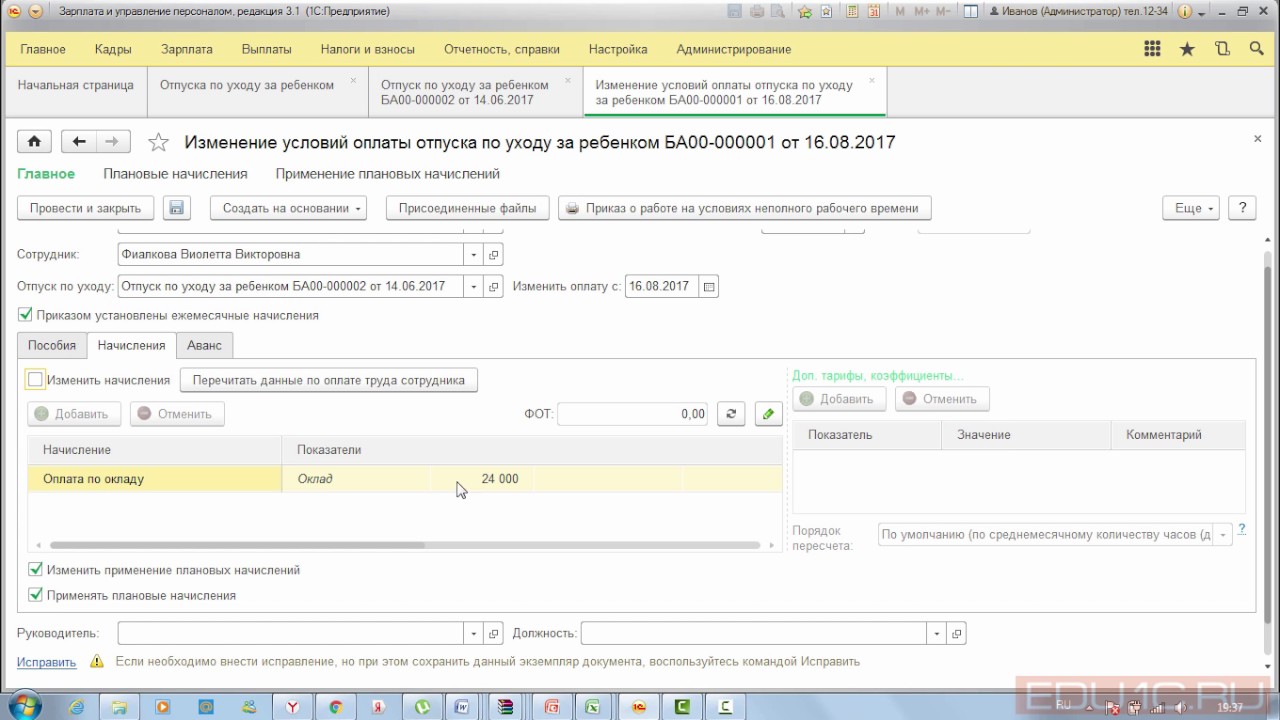Open calendar icon in title bar
The image size is (1280, 720).
(872, 12)
